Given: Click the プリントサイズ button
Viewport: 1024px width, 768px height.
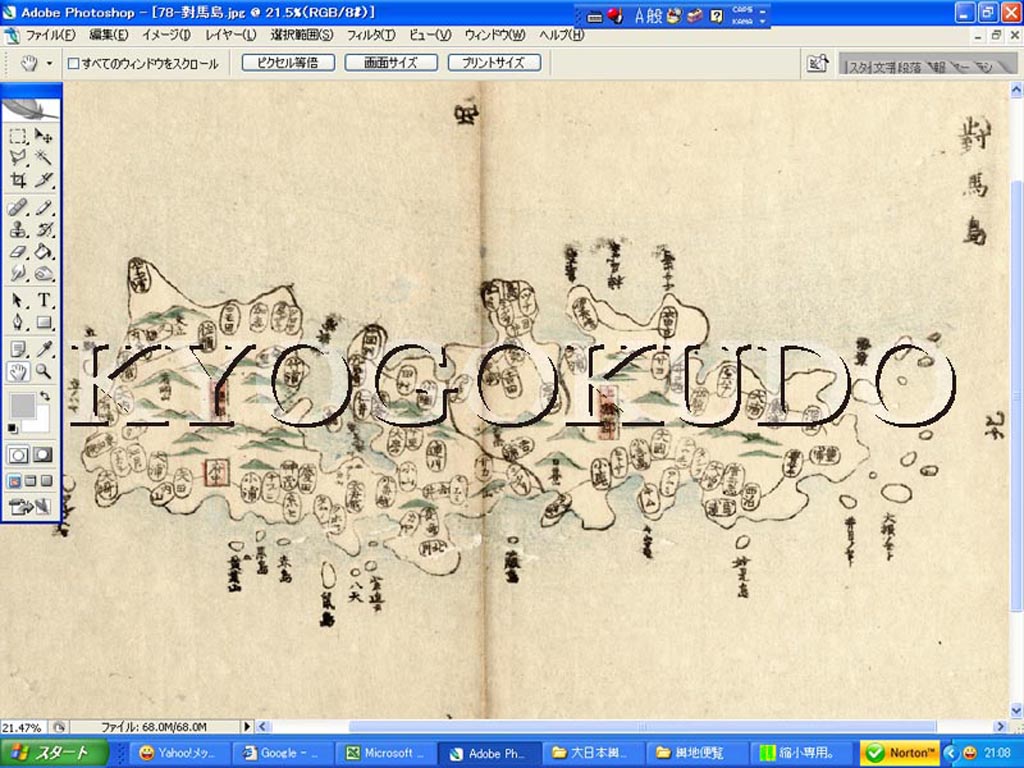Looking at the screenshot, I should [x=494, y=63].
